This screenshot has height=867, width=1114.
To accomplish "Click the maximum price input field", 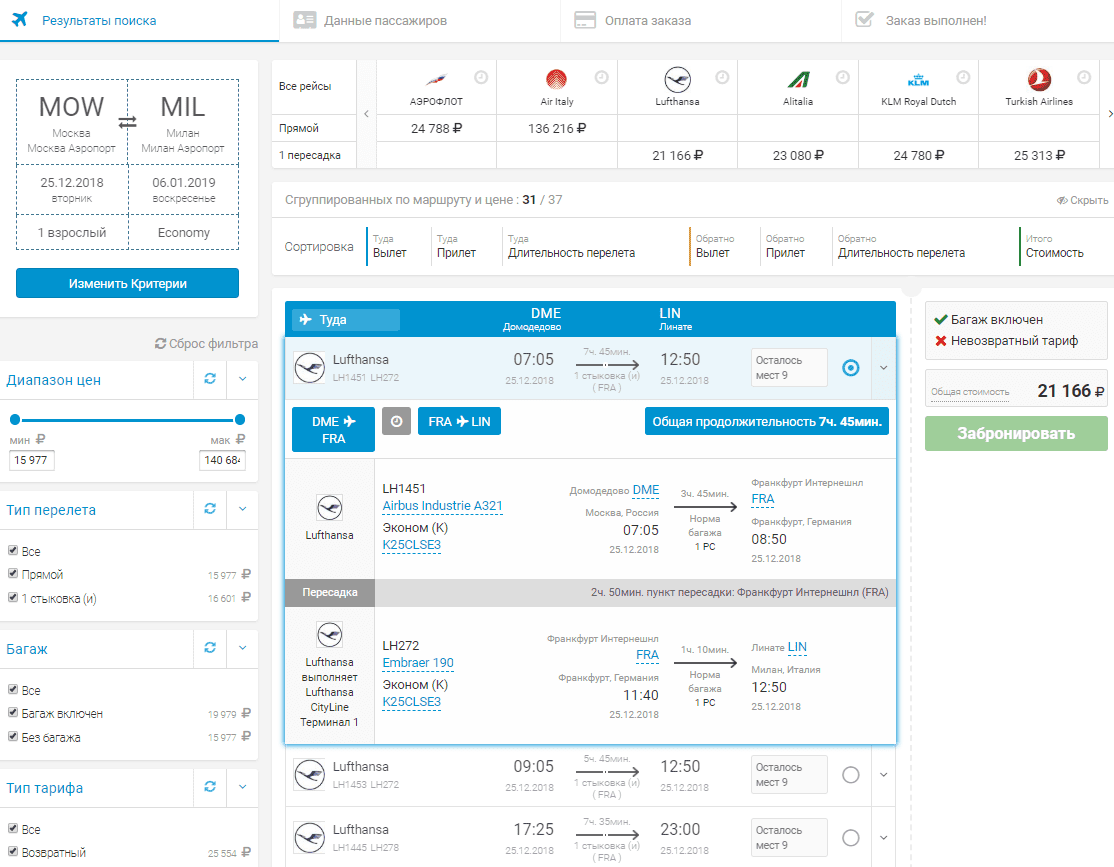I will (222, 460).
